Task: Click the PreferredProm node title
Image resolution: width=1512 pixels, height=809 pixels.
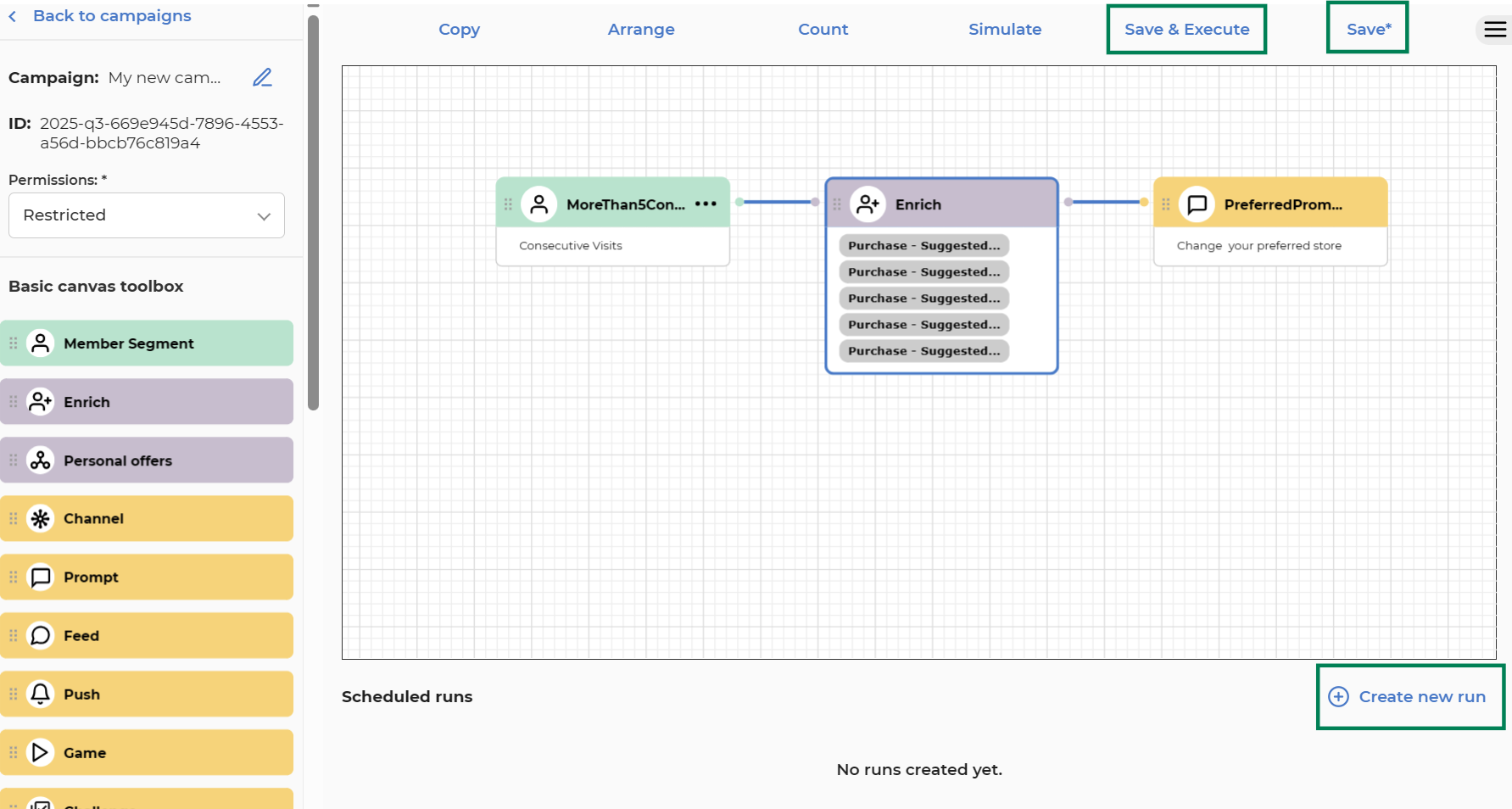Action: pyautogui.click(x=1283, y=204)
